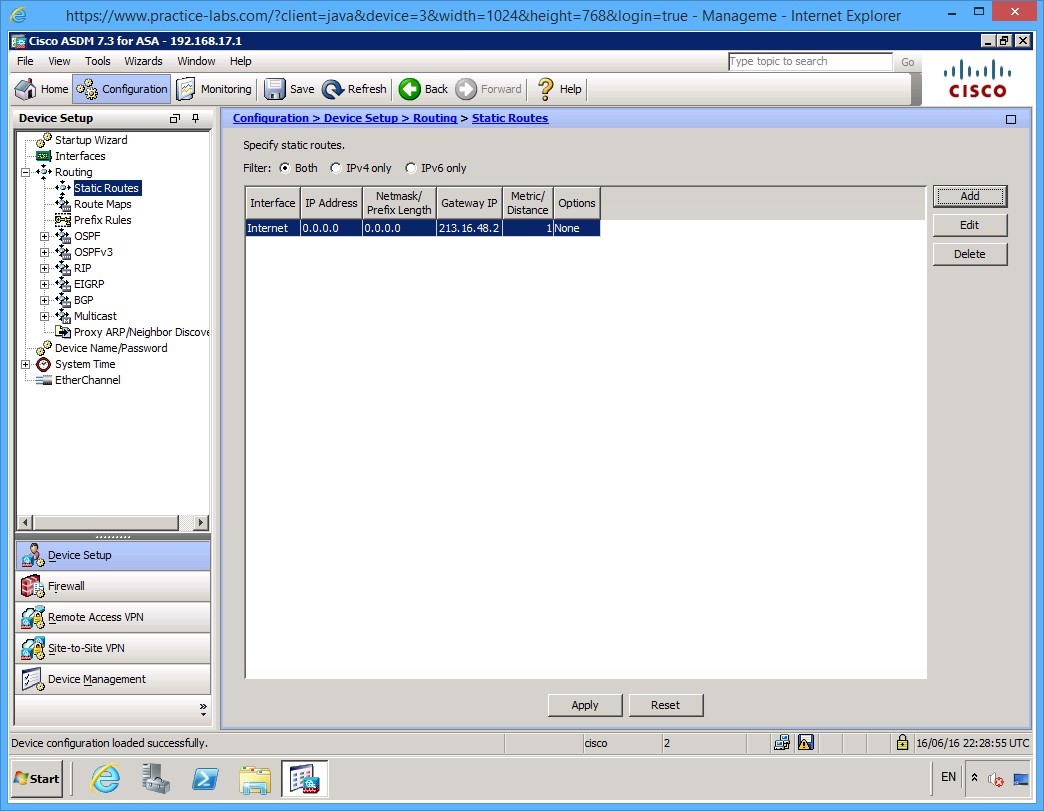This screenshot has width=1044, height=811.
Task: Select the IPv6 only filter
Action: [410, 168]
